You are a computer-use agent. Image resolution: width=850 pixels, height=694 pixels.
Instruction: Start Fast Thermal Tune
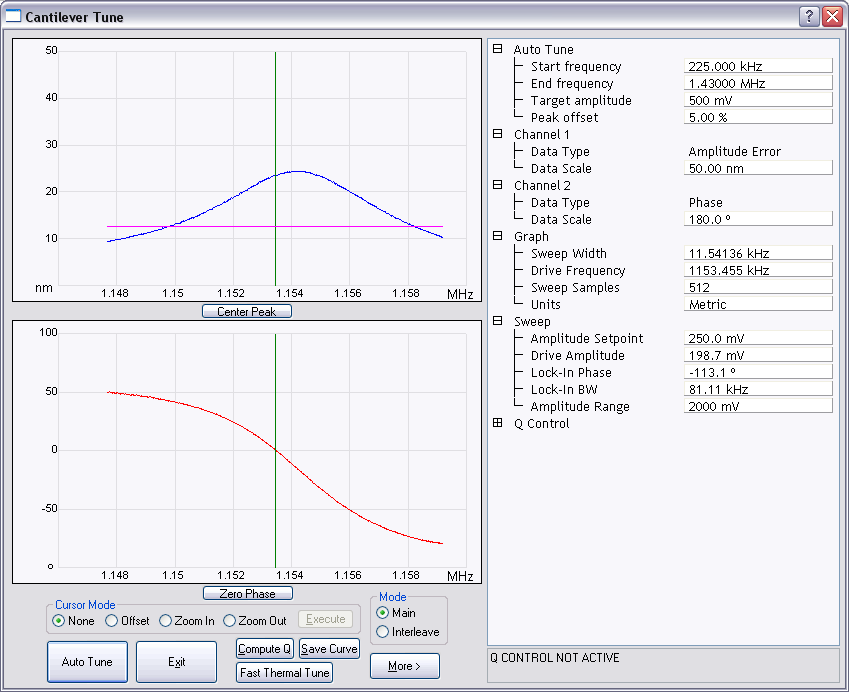click(x=285, y=673)
